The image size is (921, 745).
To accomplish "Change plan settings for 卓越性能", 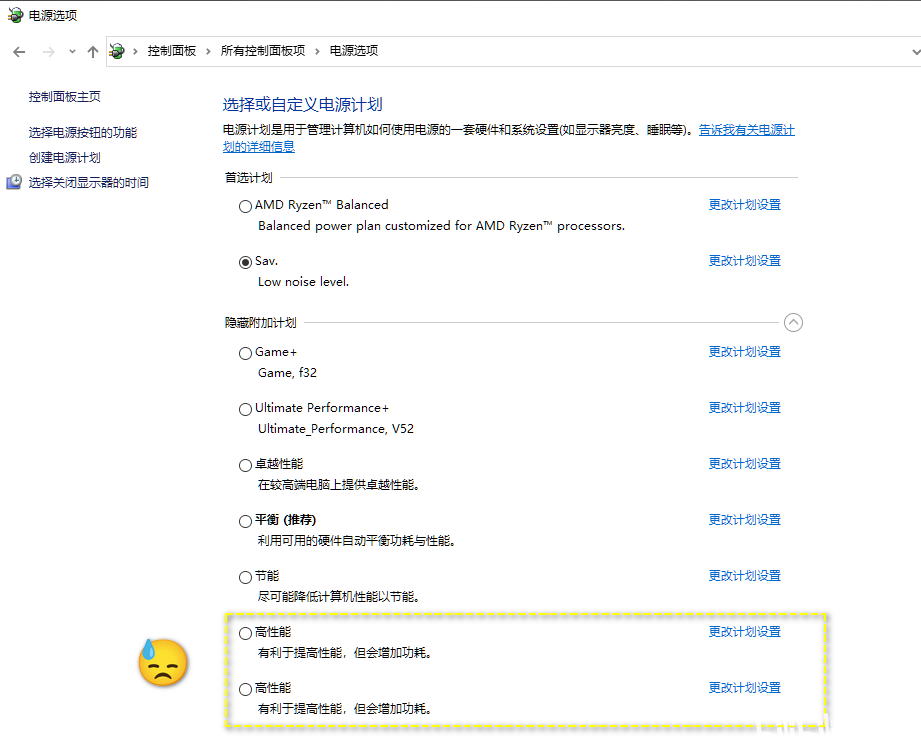I will pos(745,464).
